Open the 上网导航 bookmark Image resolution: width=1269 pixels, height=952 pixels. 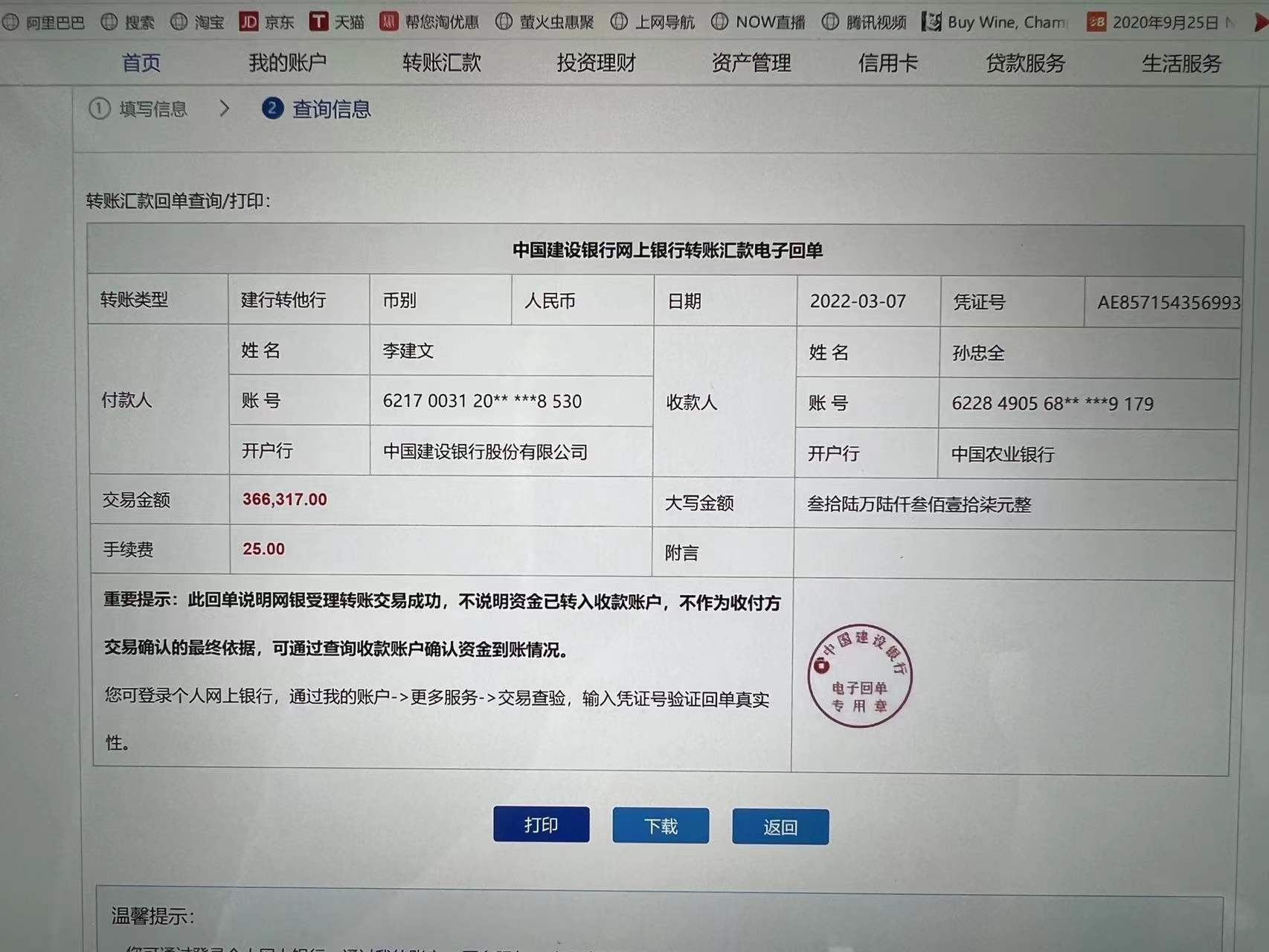click(x=652, y=22)
